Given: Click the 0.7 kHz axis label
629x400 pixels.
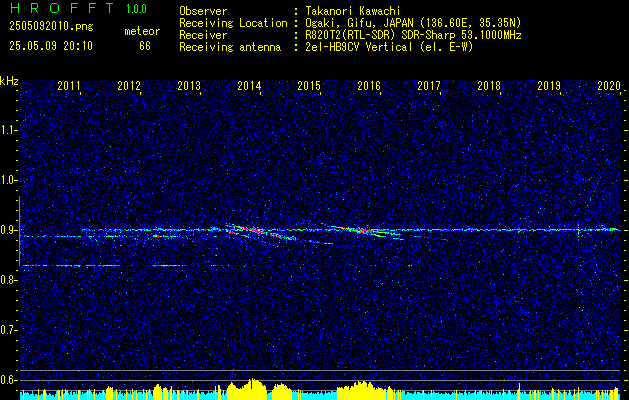Looking at the screenshot, I should coord(8,330).
